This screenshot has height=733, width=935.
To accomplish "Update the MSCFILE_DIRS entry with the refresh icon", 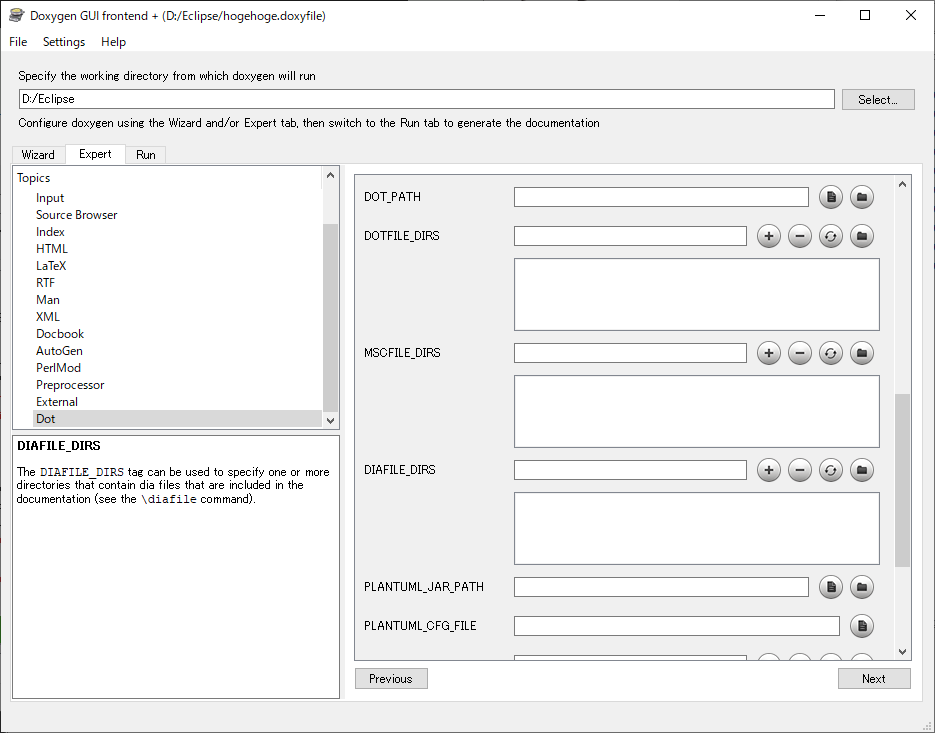I will (831, 353).
